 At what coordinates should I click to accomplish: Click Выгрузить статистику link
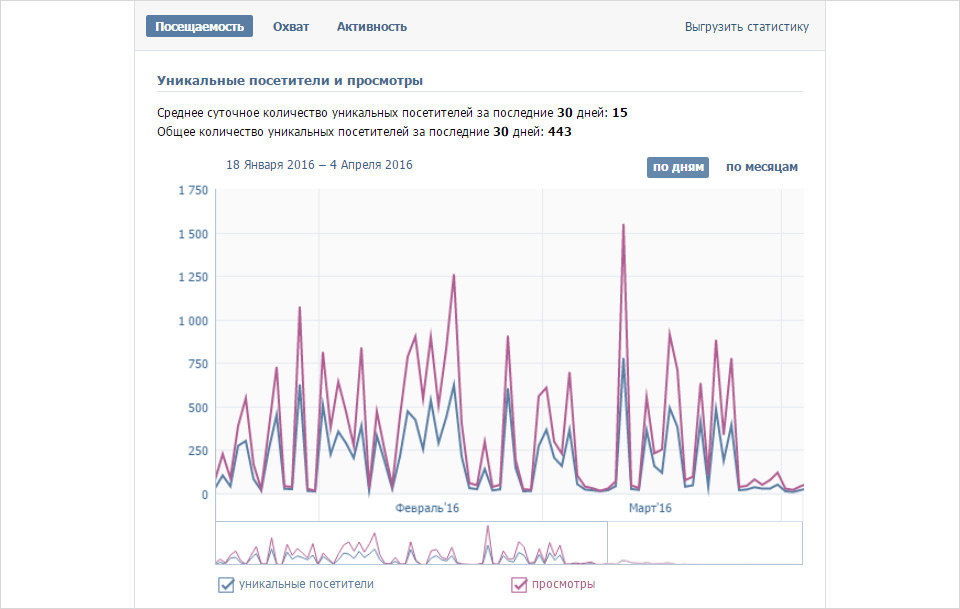coord(746,27)
